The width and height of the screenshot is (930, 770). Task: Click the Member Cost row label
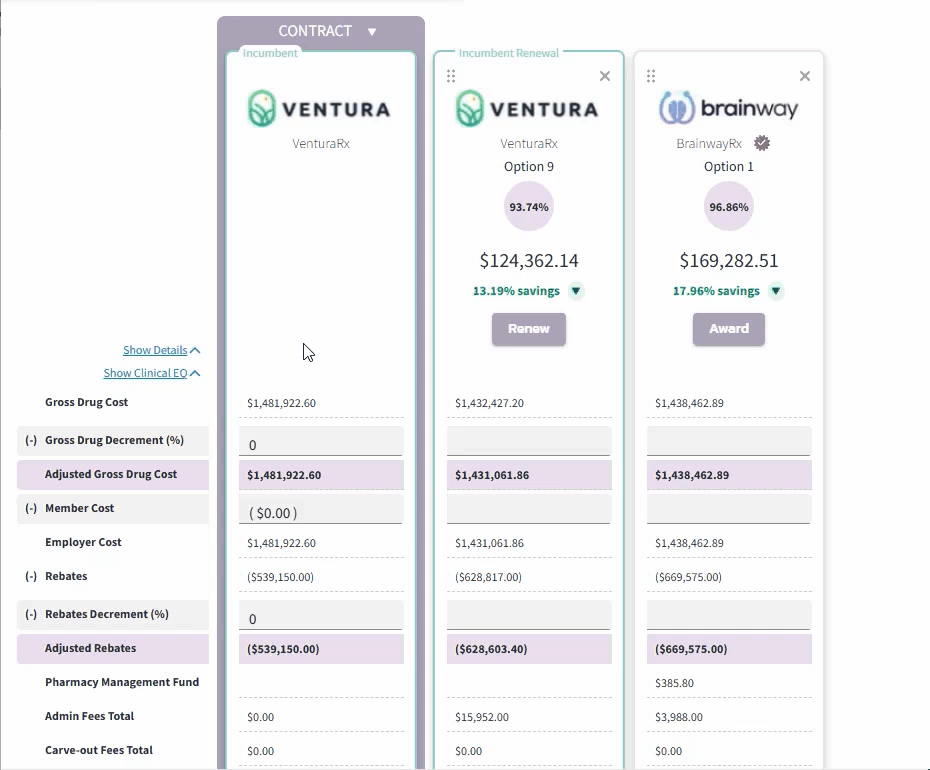[x=79, y=508]
